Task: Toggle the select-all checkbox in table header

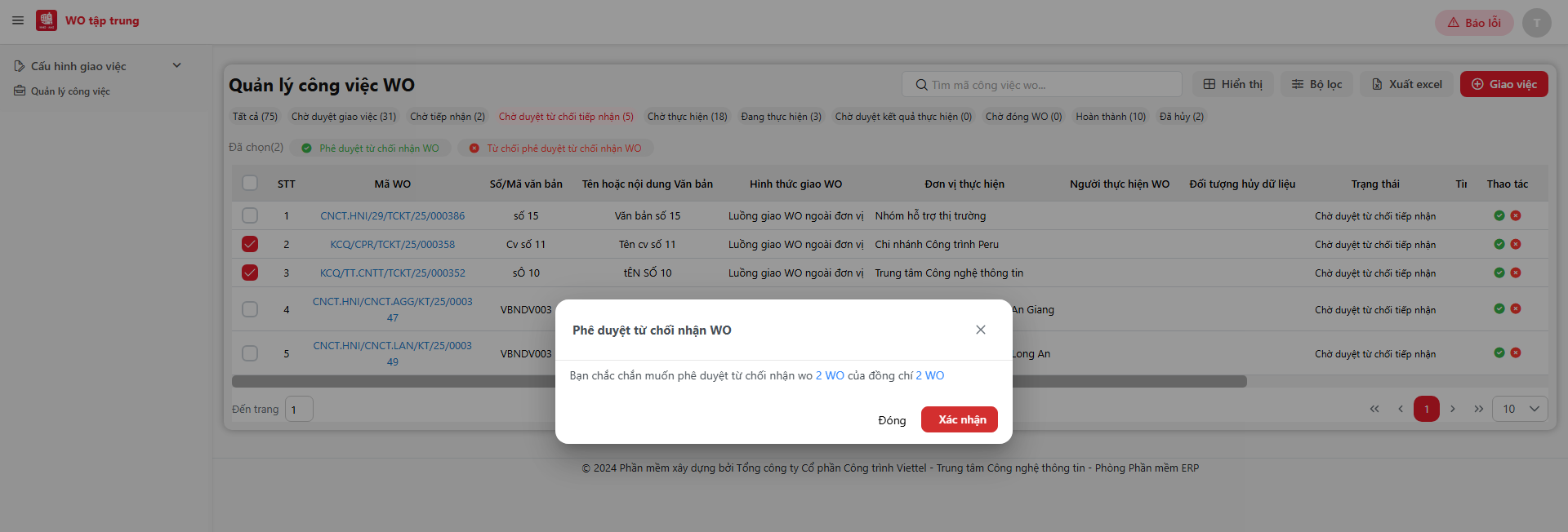Action: (250, 184)
